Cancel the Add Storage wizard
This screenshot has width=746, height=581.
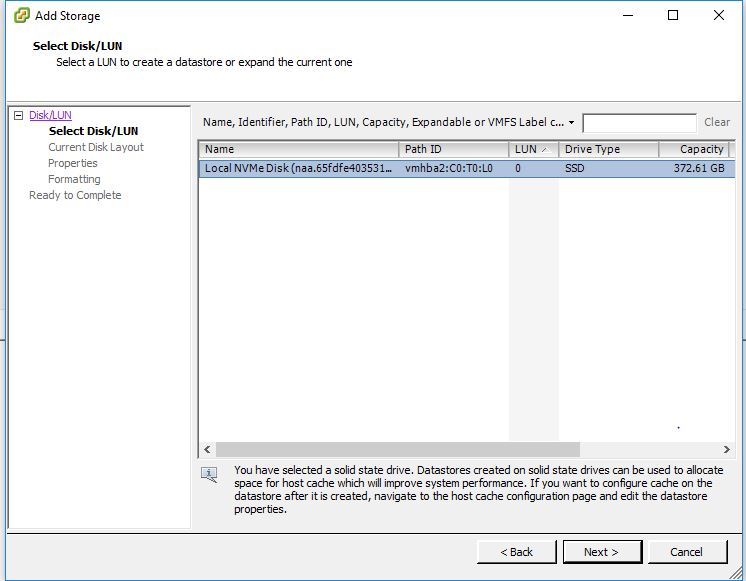pyautogui.click(x=687, y=552)
